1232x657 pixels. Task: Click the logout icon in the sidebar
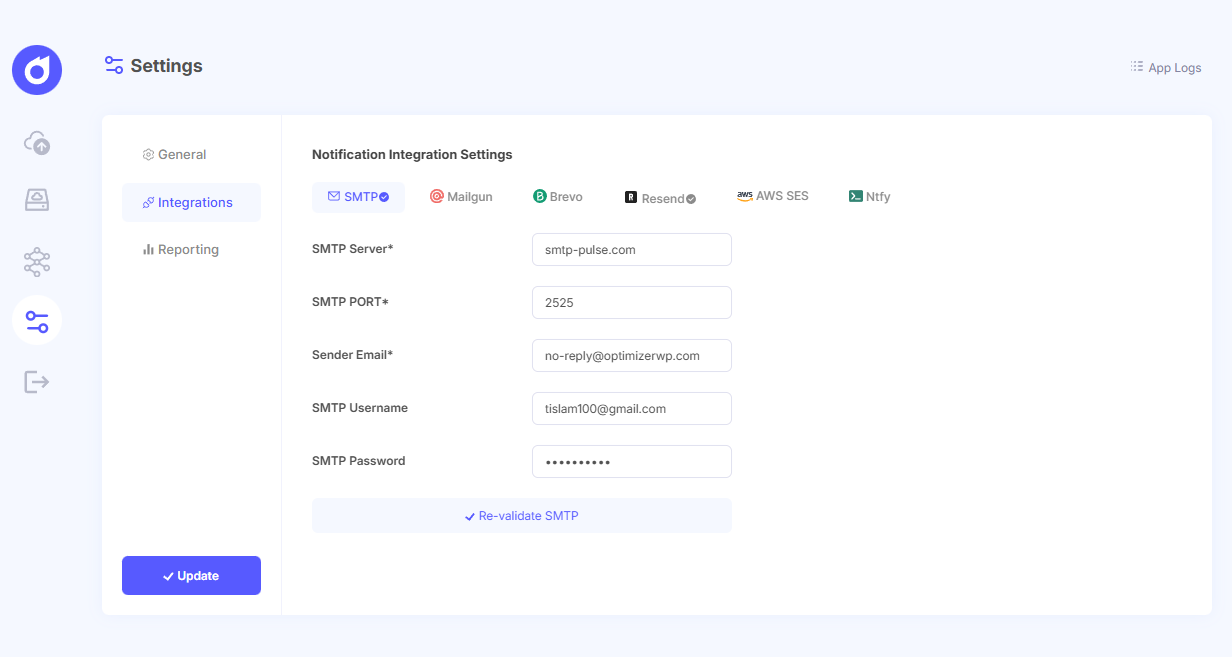[36, 381]
